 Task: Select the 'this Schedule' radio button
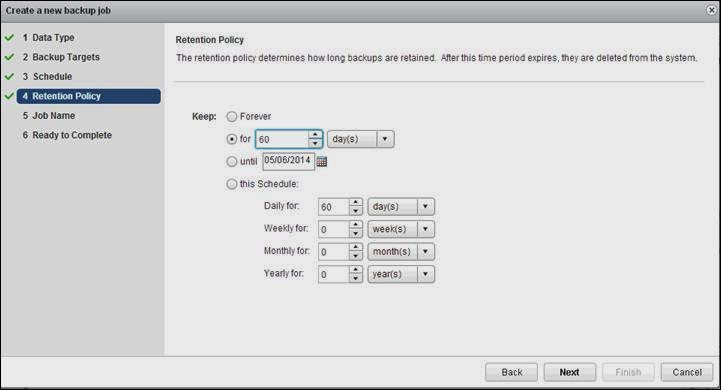tap(232, 184)
